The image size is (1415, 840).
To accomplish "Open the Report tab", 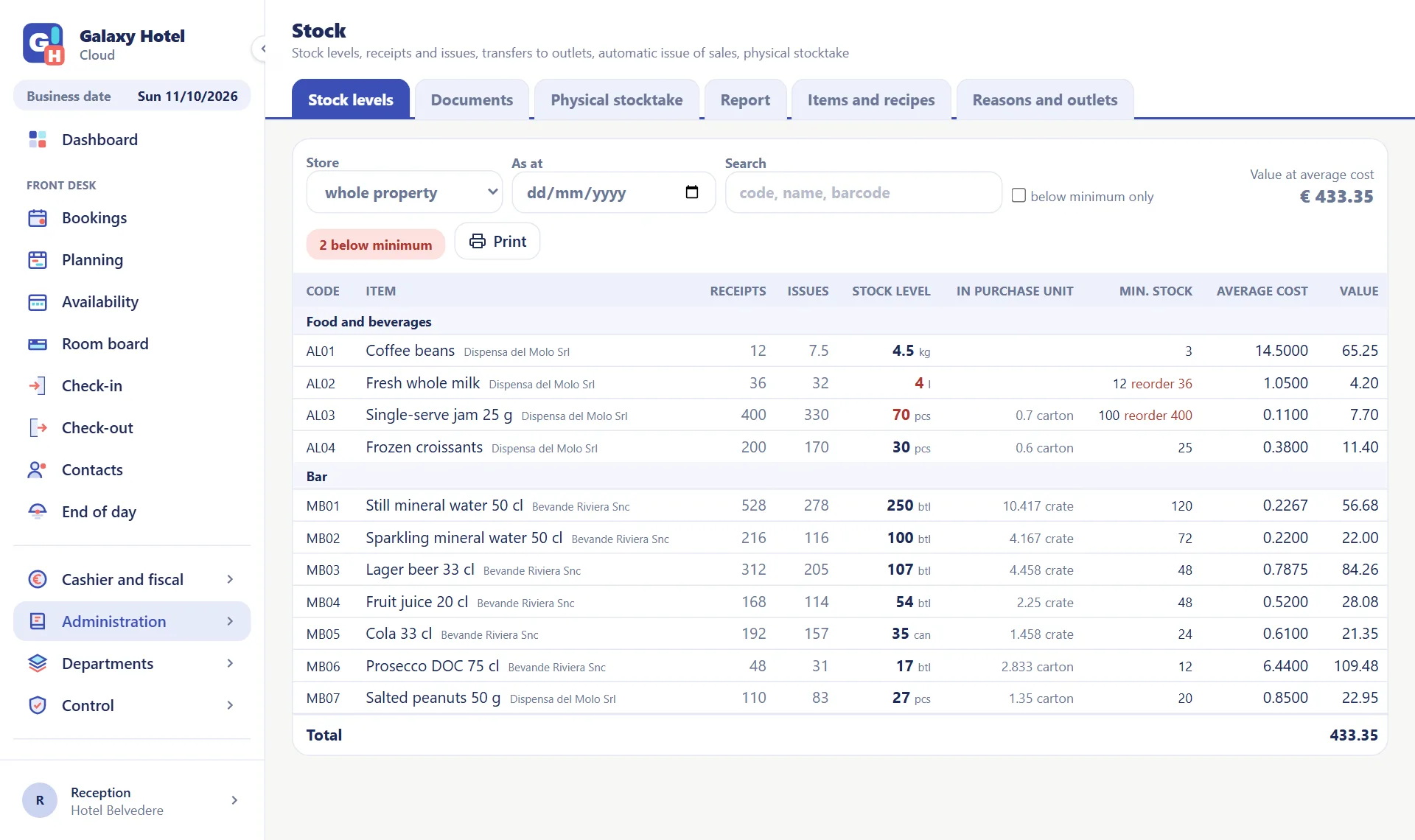I will [x=745, y=99].
